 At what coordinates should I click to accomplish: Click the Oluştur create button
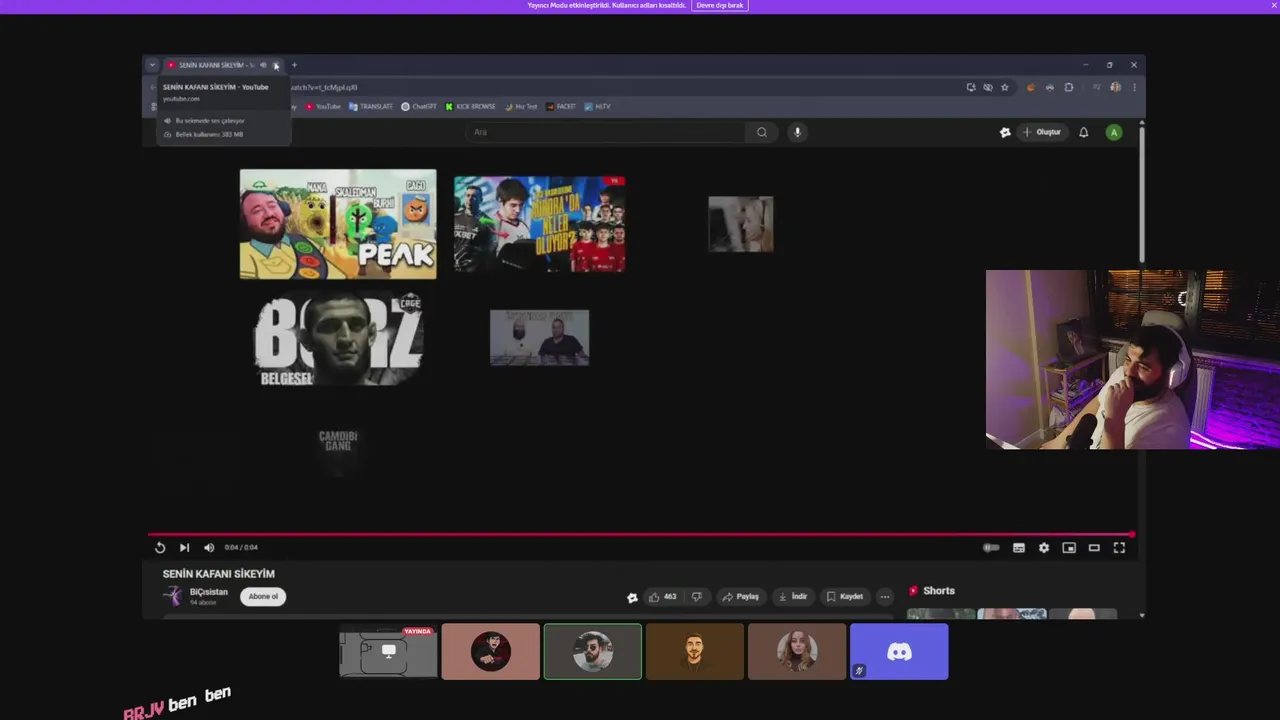coord(1042,132)
